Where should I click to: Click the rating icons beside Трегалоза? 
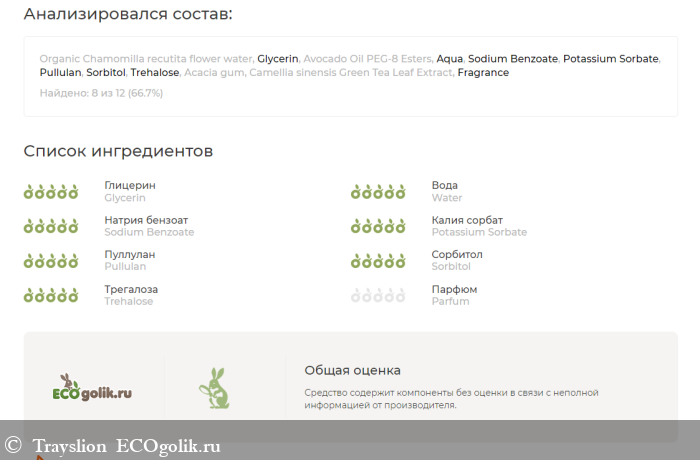pos(51,295)
